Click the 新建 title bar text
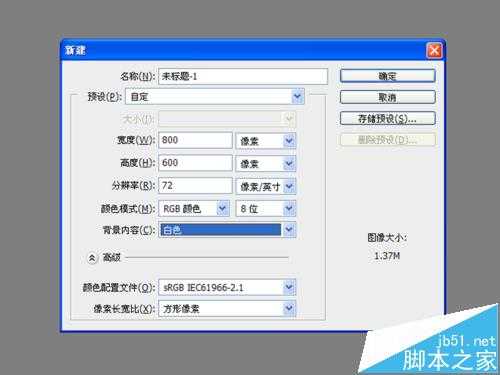Image resolution: width=500 pixels, height=375 pixels. click(75, 50)
